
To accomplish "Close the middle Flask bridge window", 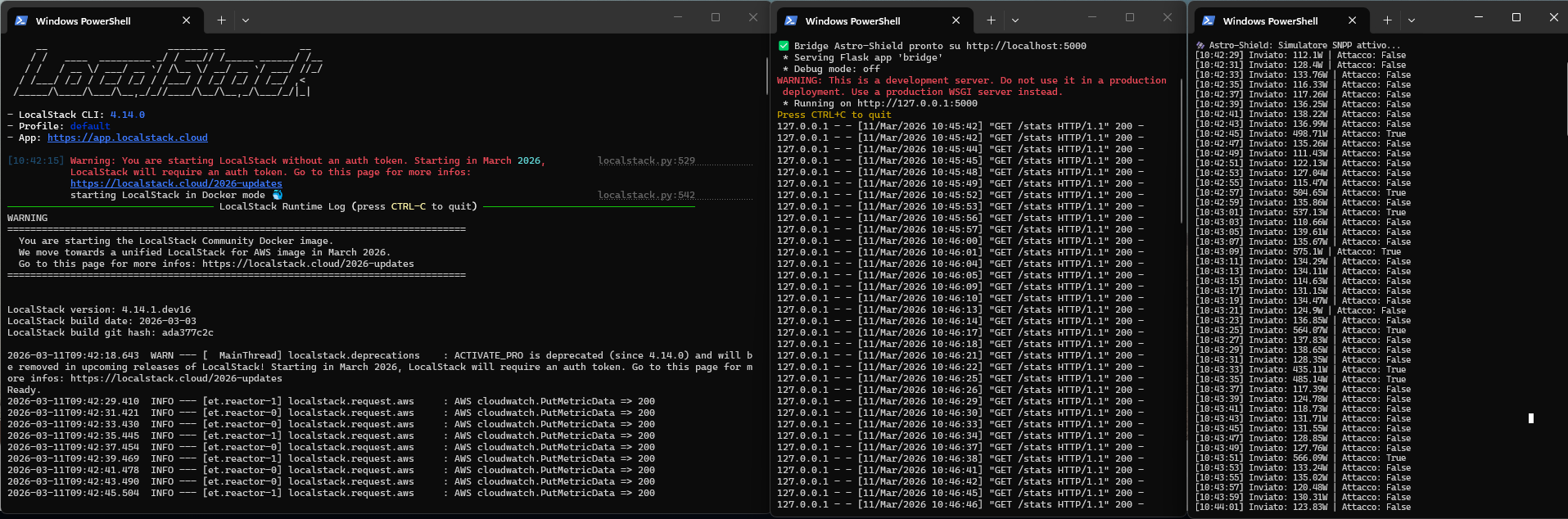I will coord(1168,17).
